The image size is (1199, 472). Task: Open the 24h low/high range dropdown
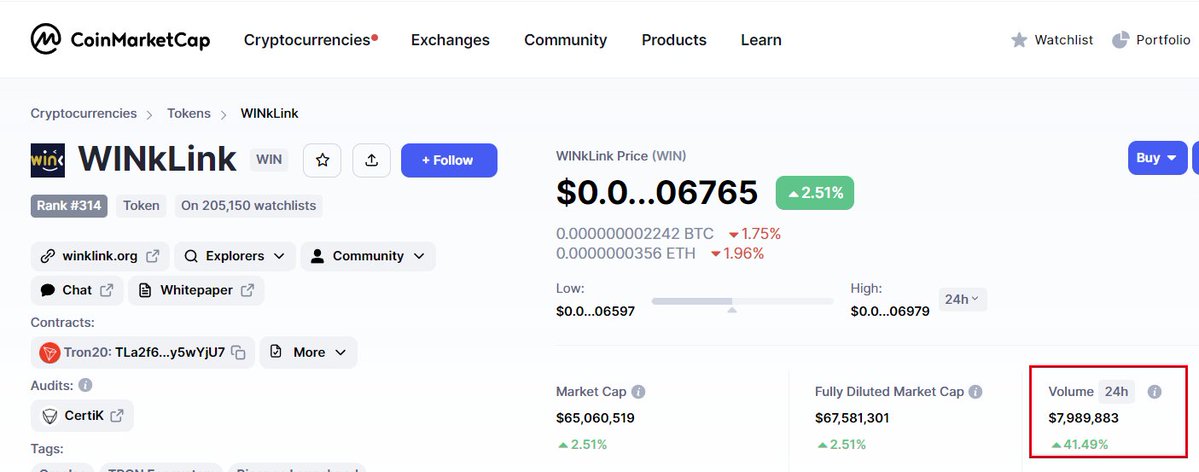coord(962,299)
